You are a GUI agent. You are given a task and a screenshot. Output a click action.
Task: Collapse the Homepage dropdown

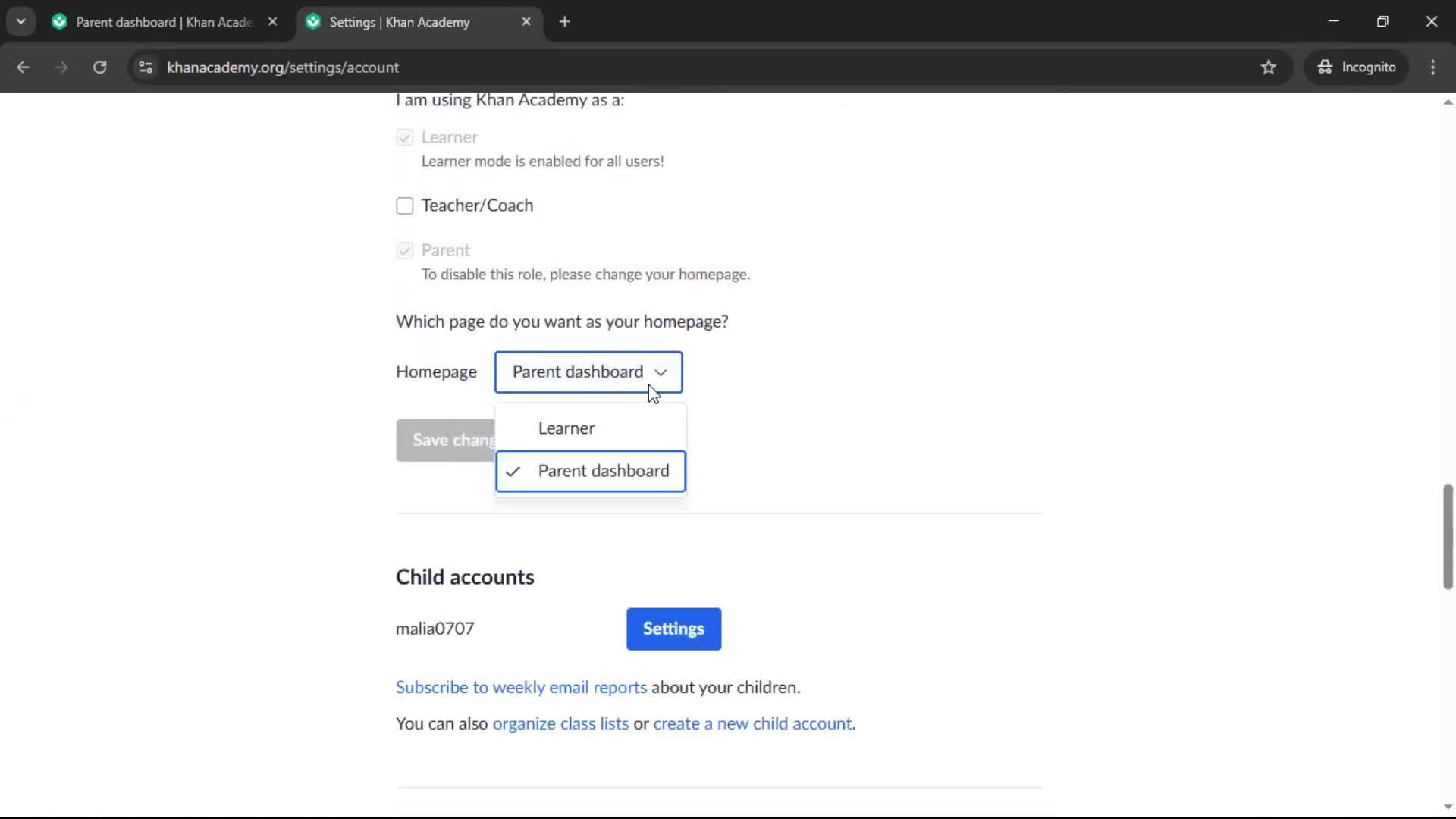pos(588,372)
